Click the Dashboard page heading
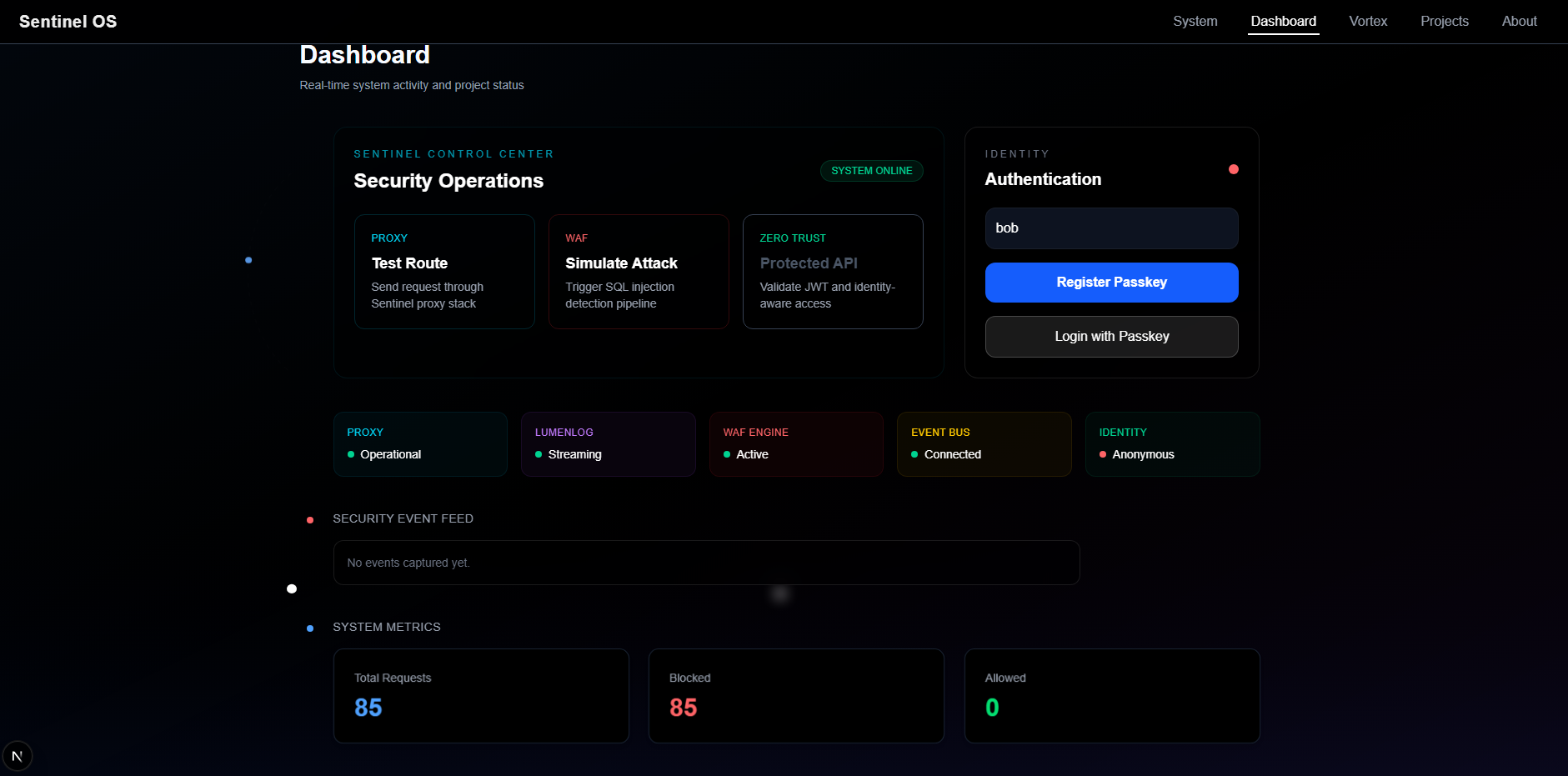This screenshot has width=1568, height=776. [x=364, y=55]
